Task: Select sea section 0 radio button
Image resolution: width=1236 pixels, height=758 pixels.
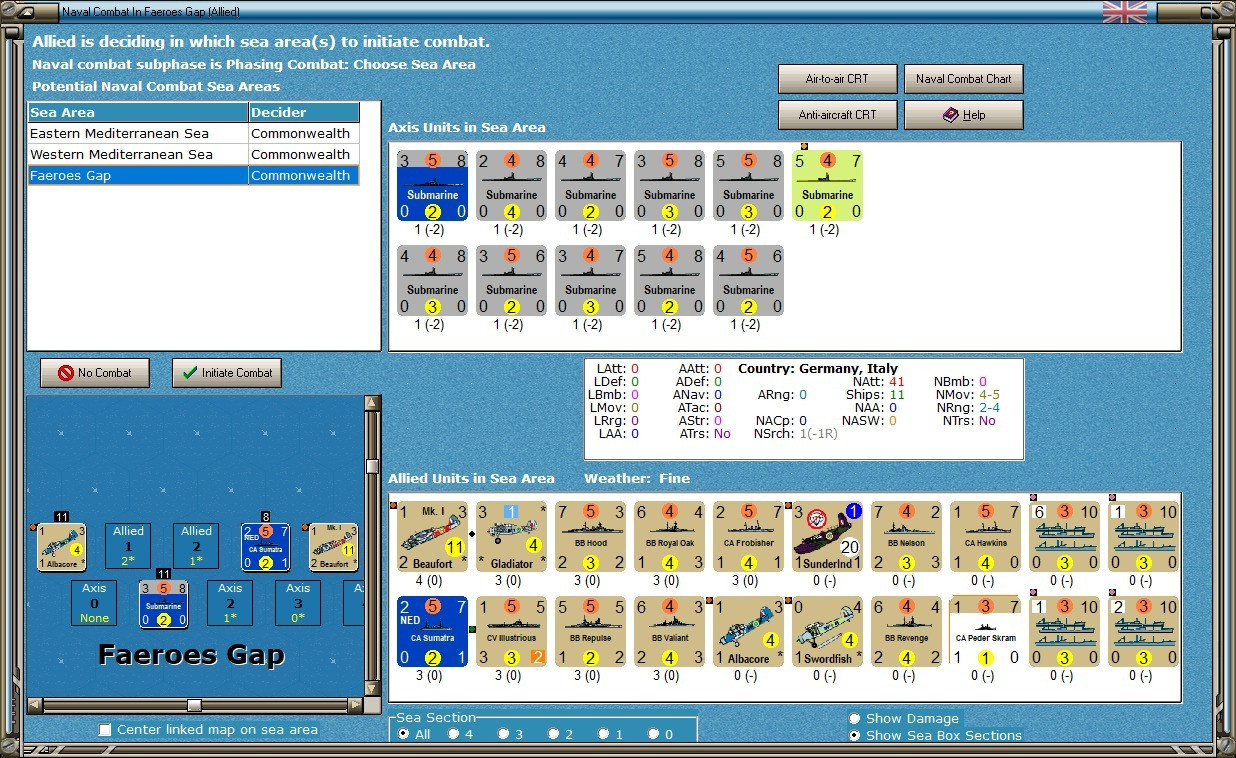Action: (x=654, y=734)
